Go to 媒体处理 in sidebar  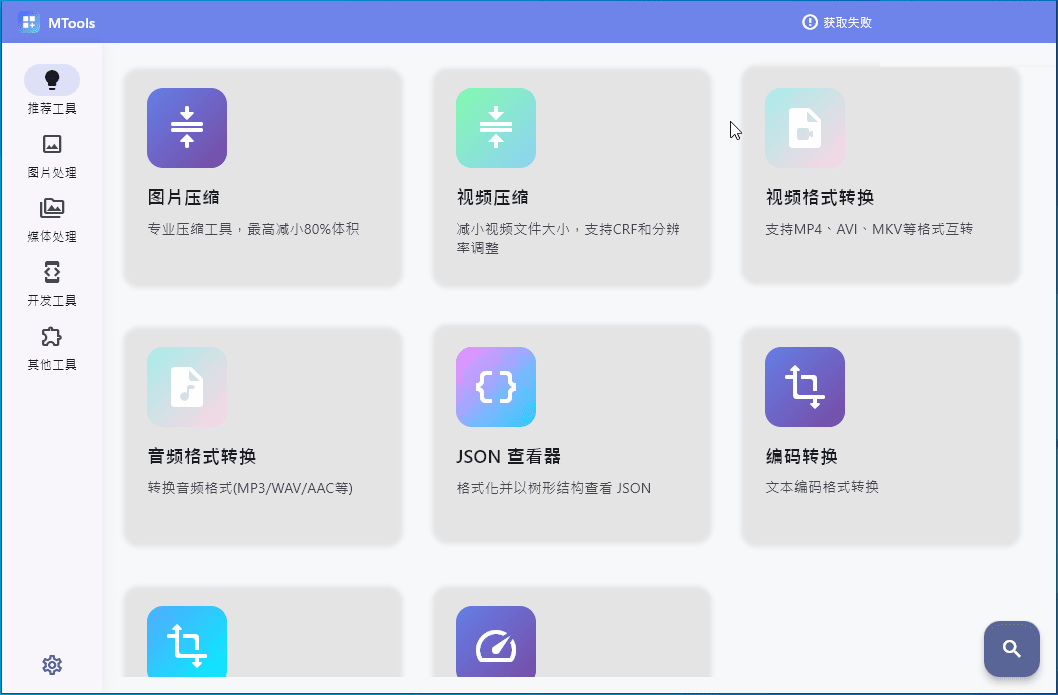tap(52, 218)
